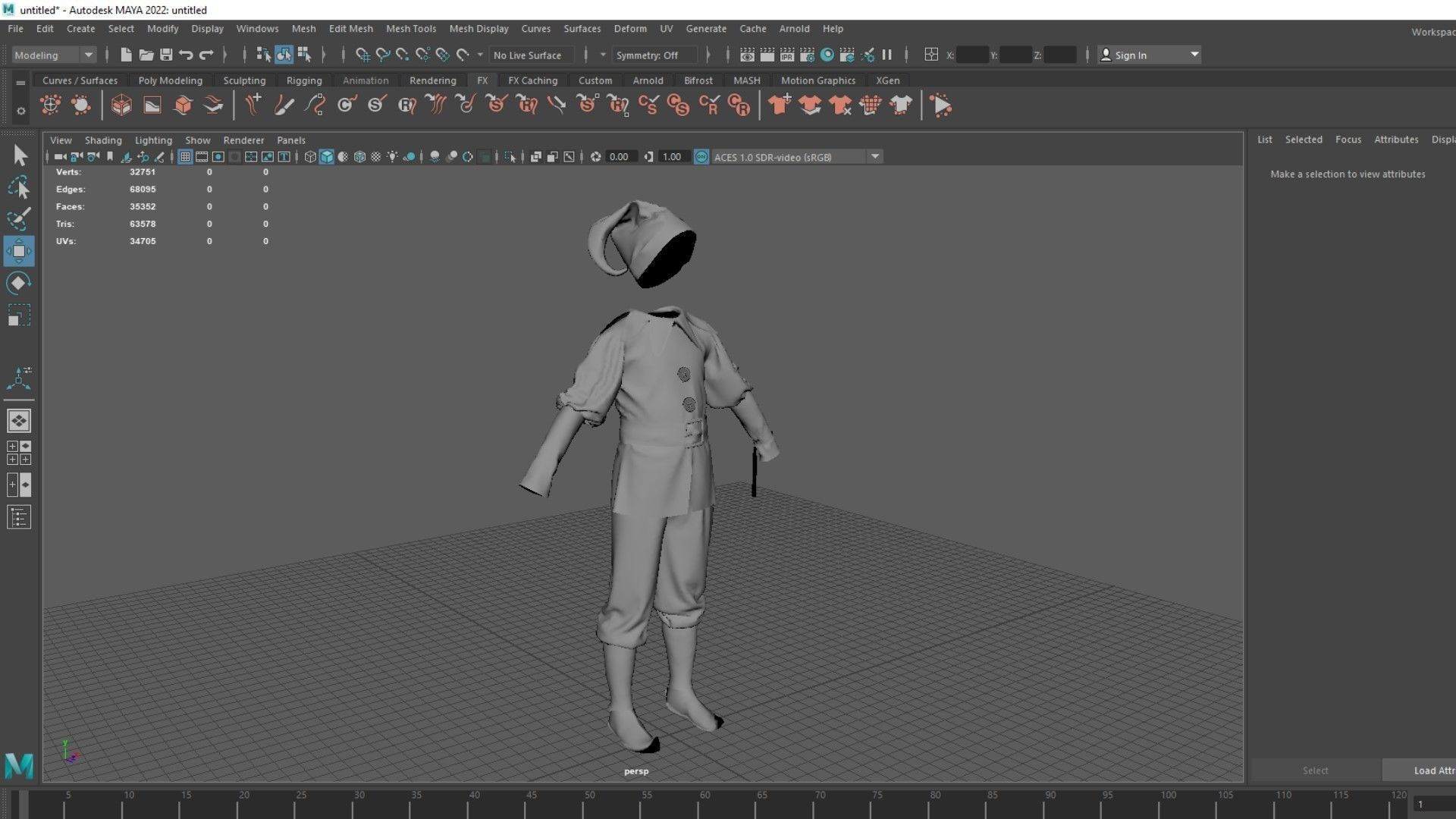Open the Modeling menu set dropdown
Viewport: 1456px width, 819px height.
(x=53, y=55)
